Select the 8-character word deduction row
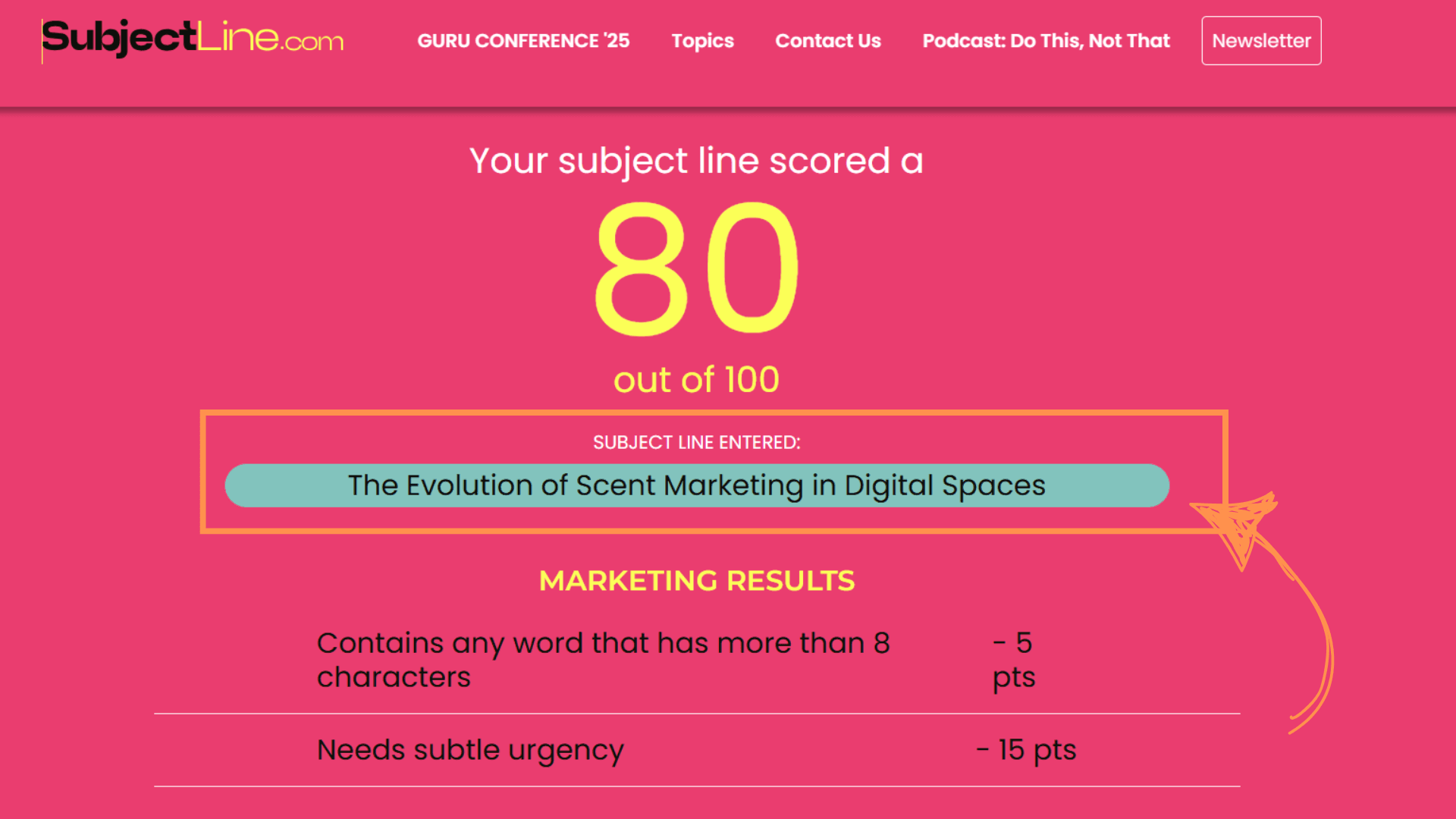Screen dimensions: 1456x819 tap(604, 659)
